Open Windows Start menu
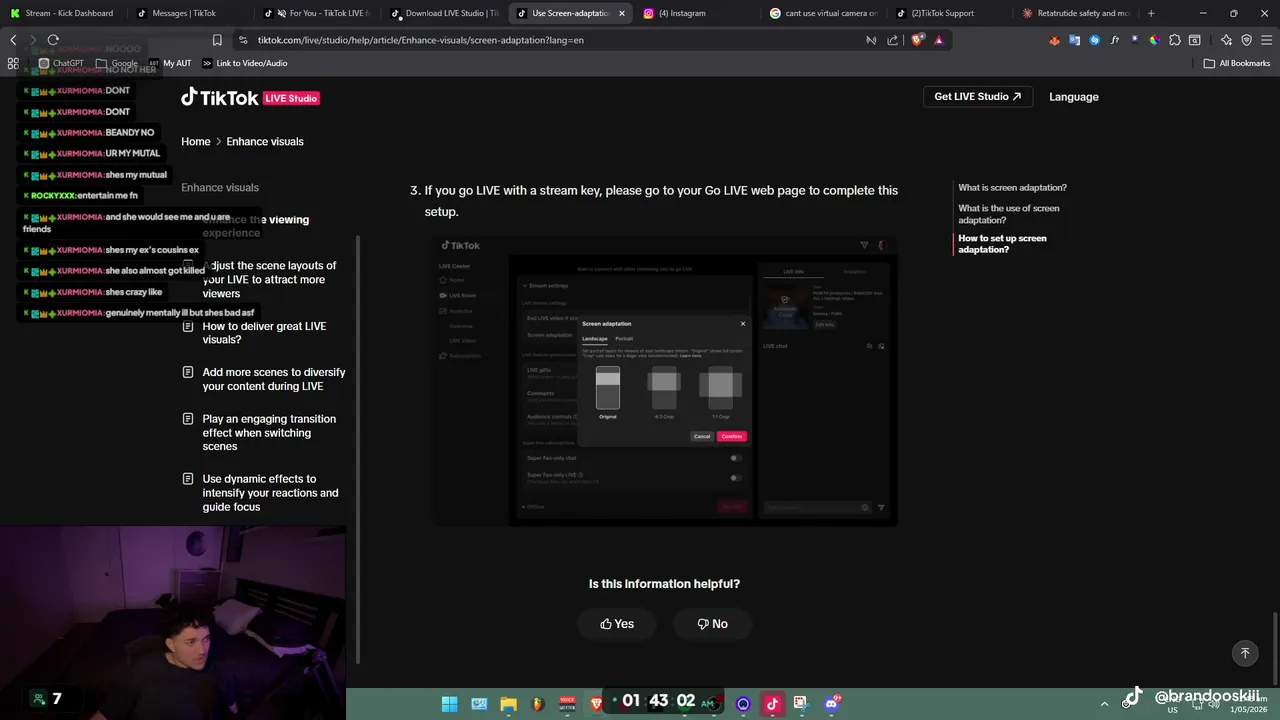This screenshot has width=1280, height=720. click(x=450, y=703)
